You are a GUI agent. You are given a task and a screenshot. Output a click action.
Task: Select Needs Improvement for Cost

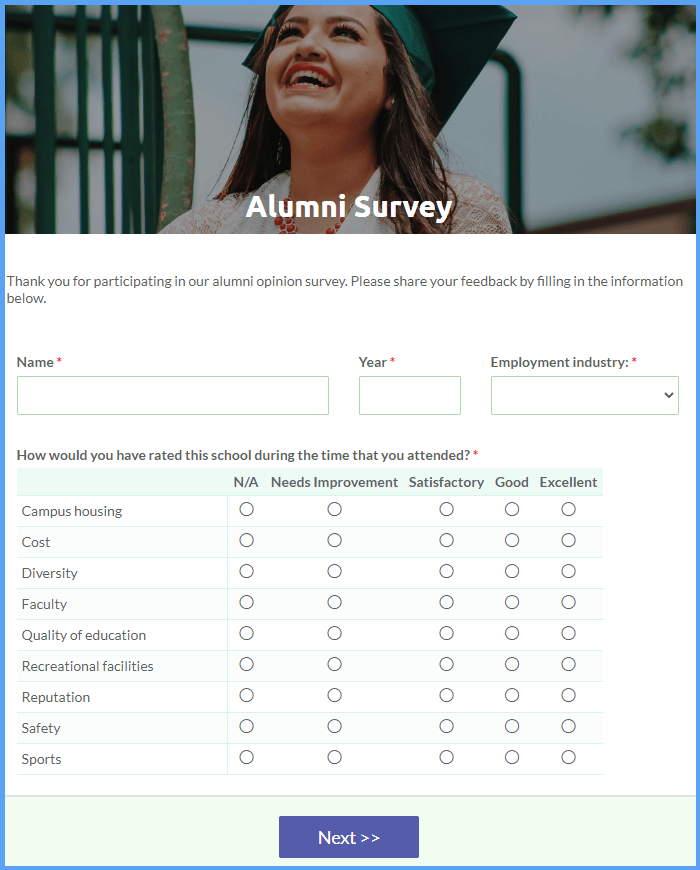pyautogui.click(x=334, y=540)
